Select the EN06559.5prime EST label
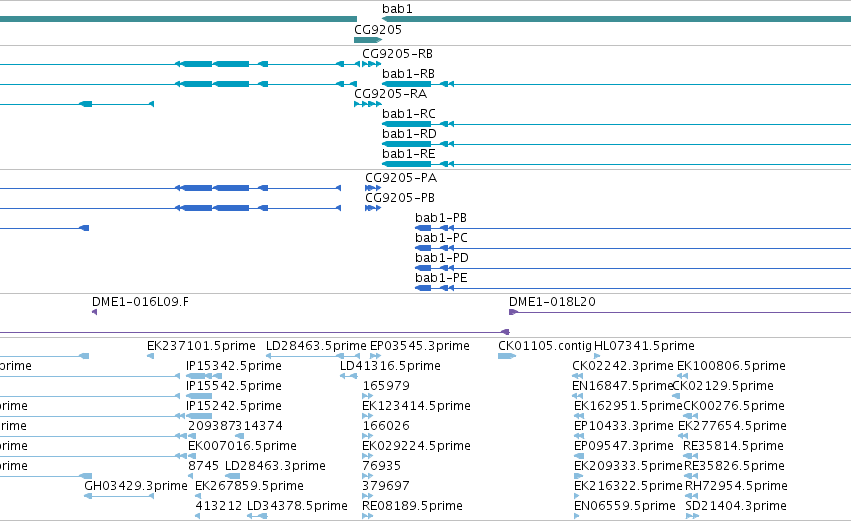This screenshot has height=521, width=851. (x=625, y=507)
